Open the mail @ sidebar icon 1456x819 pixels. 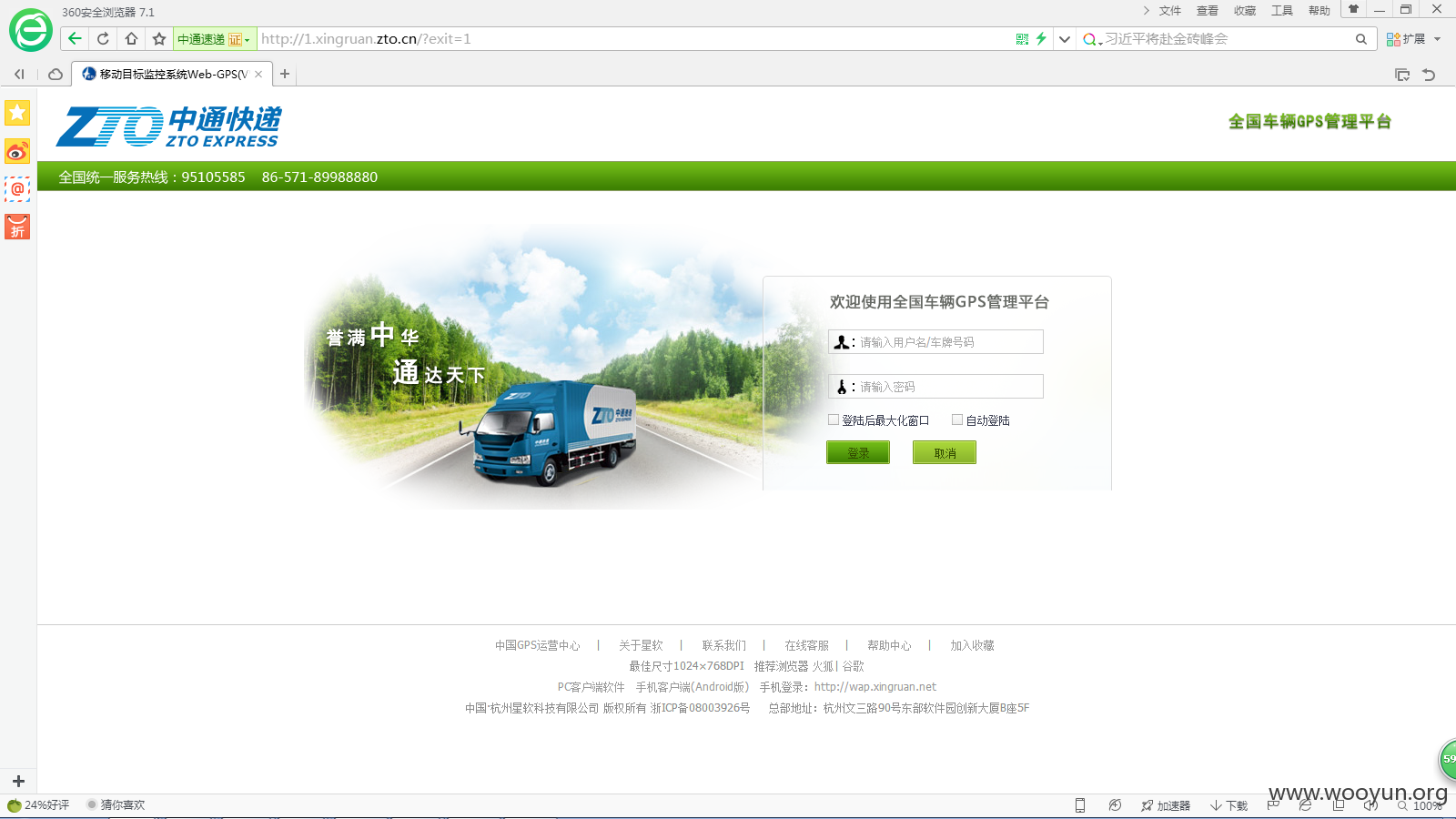click(x=17, y=189)
